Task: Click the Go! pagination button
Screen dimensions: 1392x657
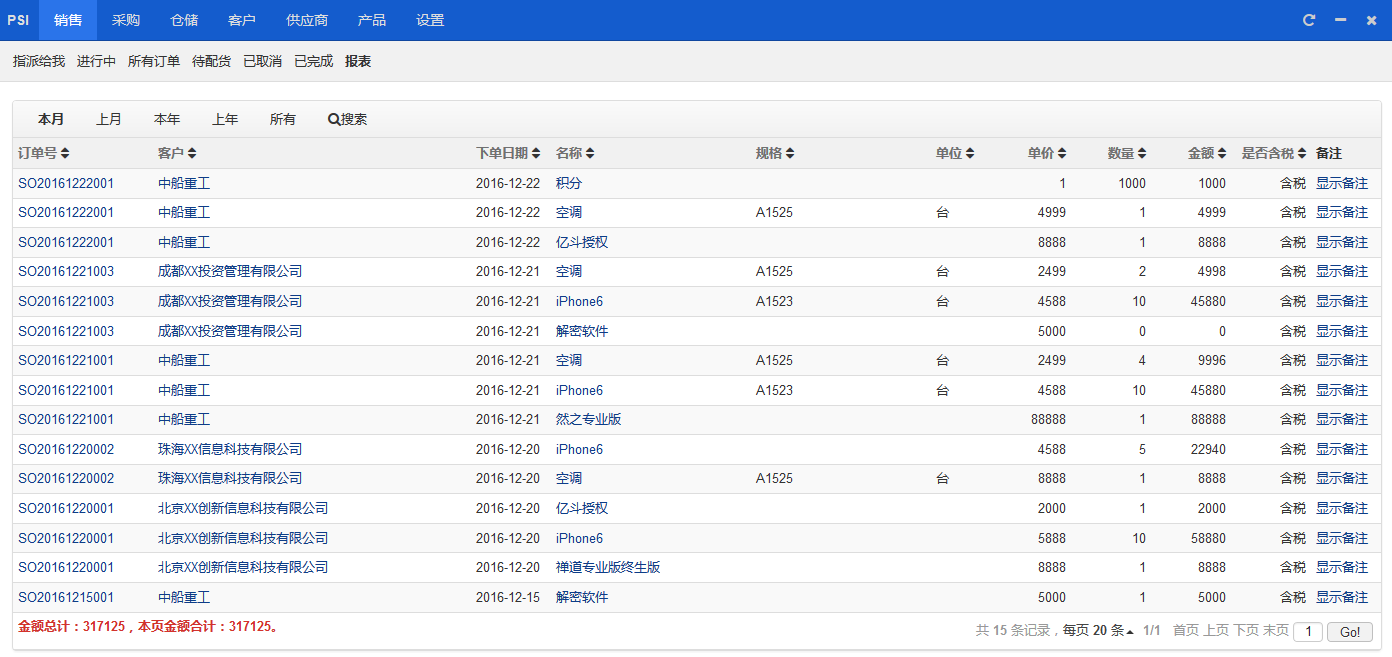Action: (x=1349, y=632)
